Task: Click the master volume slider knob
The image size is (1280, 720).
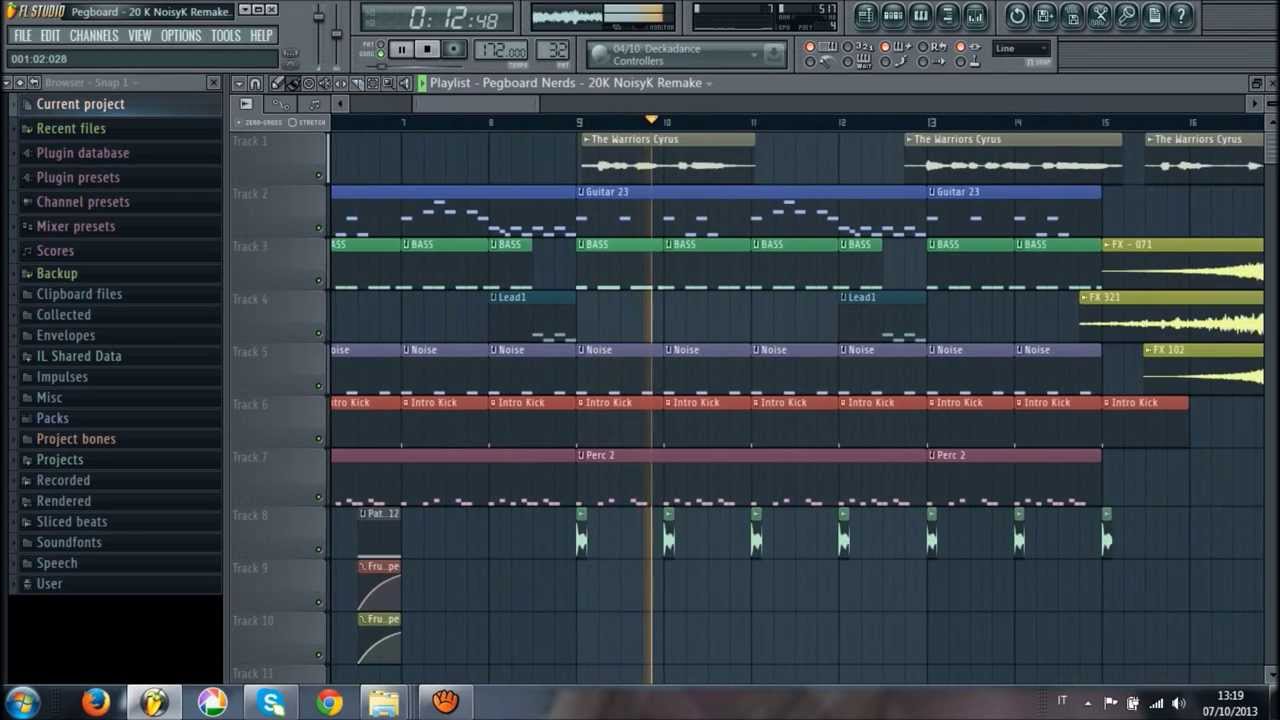Action: click(x=319, y=16)
